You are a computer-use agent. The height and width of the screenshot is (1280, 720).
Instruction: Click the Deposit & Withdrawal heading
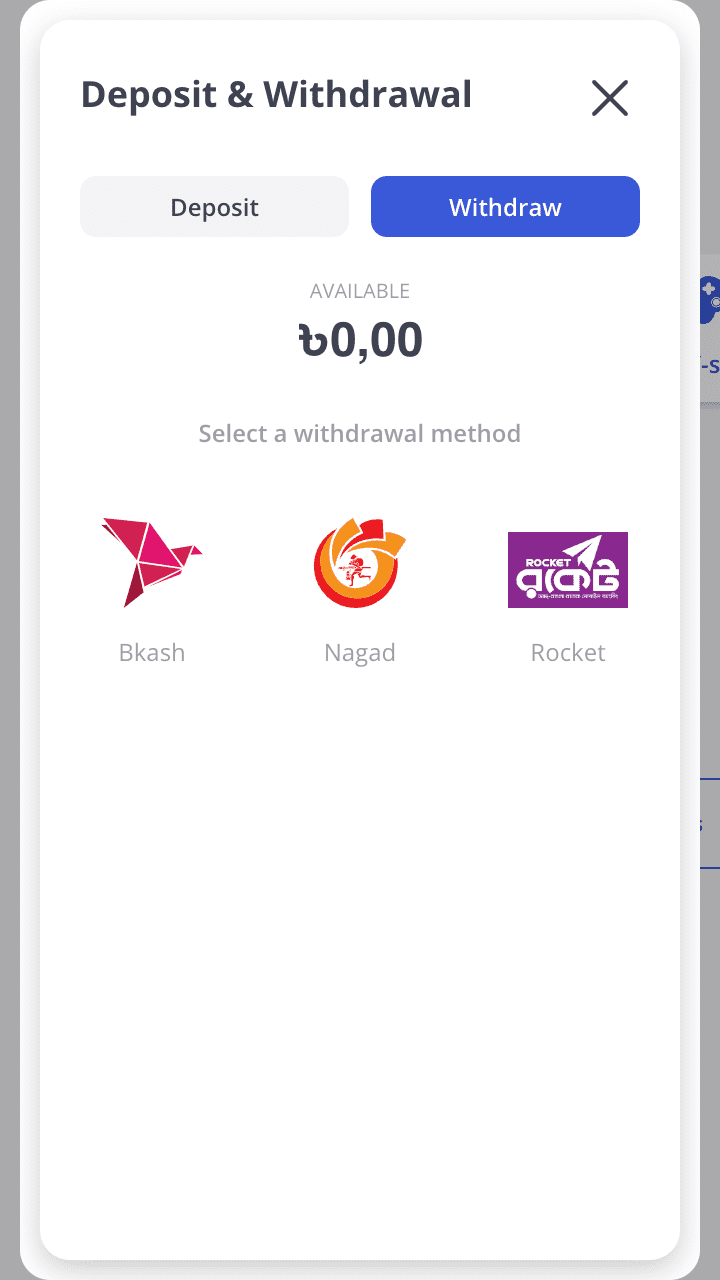276,96
